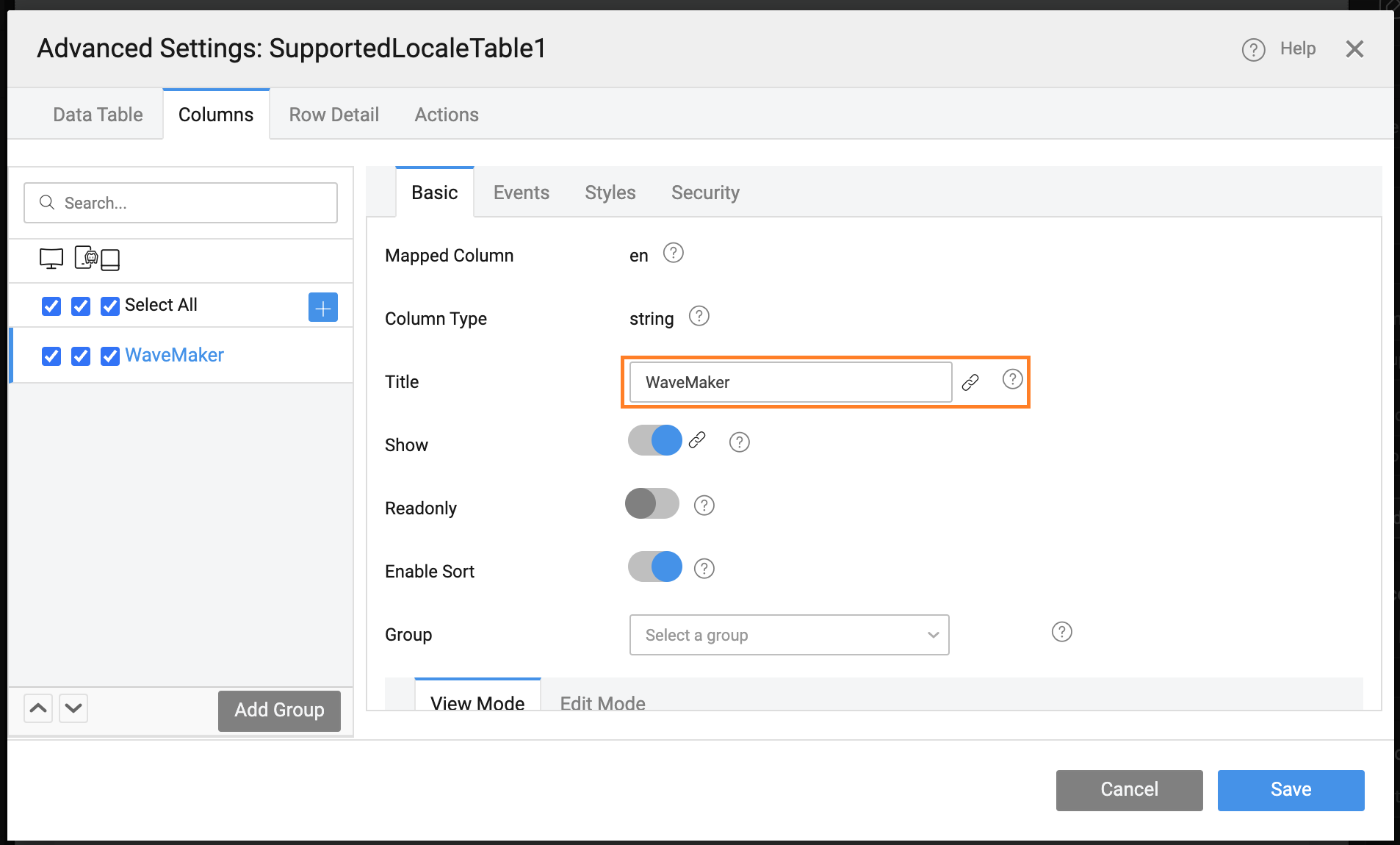Disable the Show toggle

pyautogui.click(x=654, y=440)
